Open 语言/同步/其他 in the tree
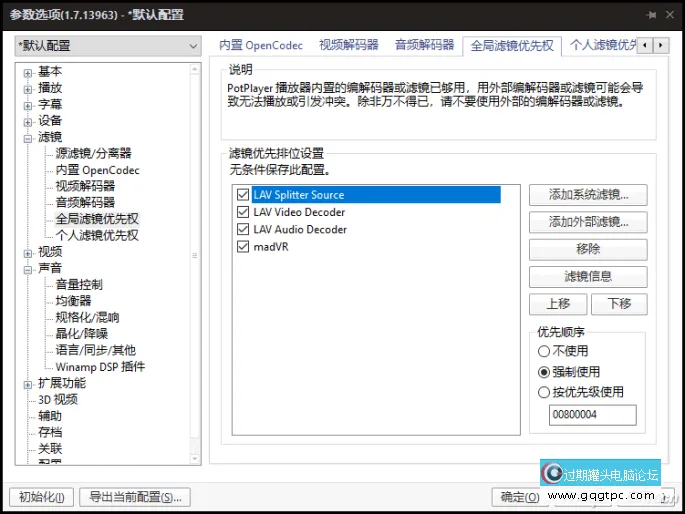Image resolution: width=685 pixels, height=514 pixels. tap(96, 350)
